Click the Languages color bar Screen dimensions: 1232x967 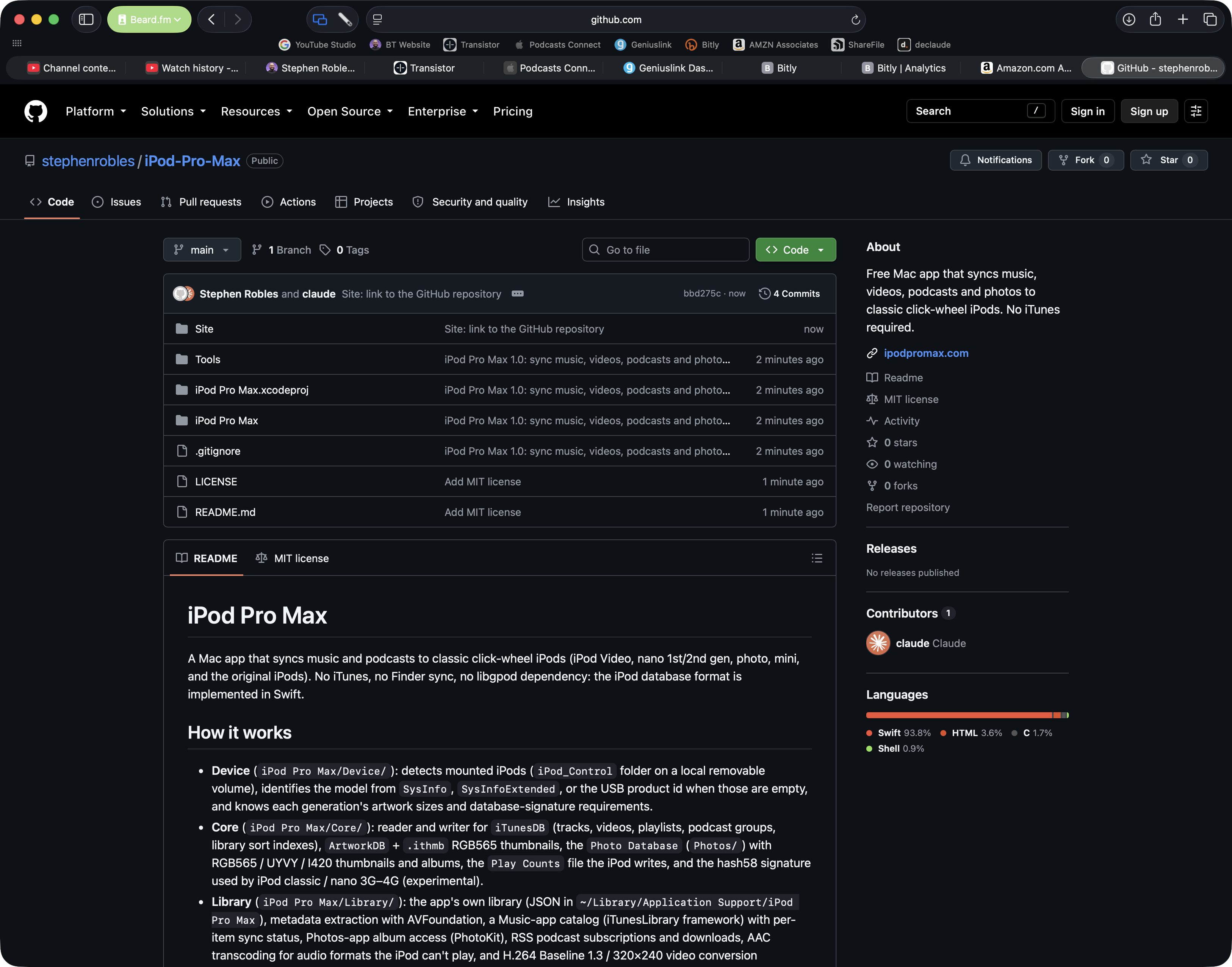(967, 716)
